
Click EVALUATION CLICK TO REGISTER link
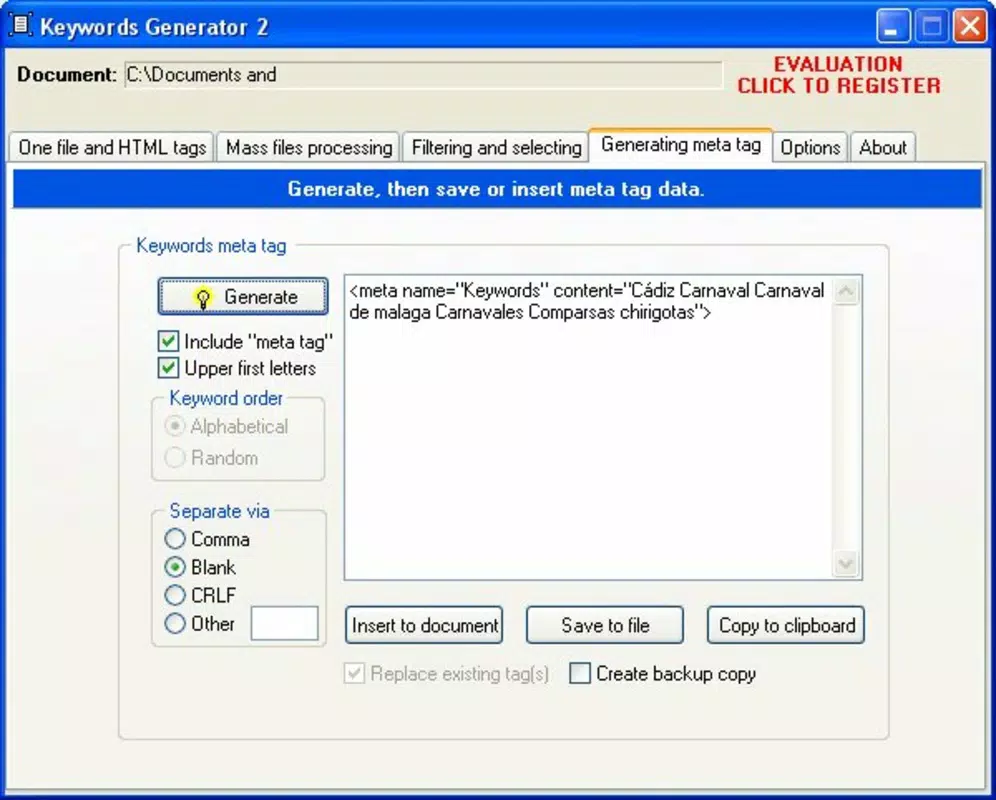click(838, 75)
